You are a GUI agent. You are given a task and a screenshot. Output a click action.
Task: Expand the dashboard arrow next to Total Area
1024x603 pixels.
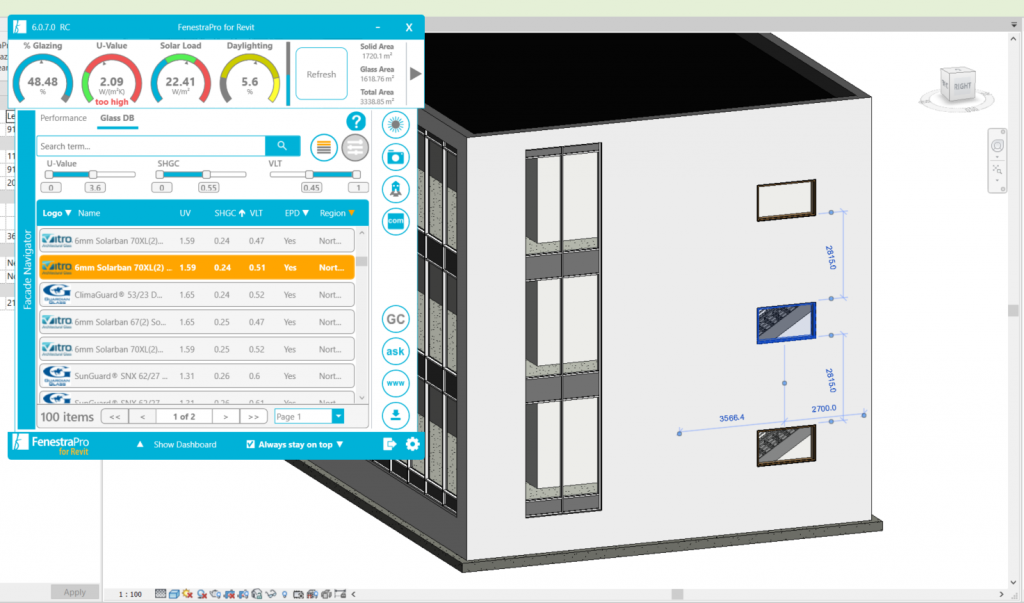415,74
